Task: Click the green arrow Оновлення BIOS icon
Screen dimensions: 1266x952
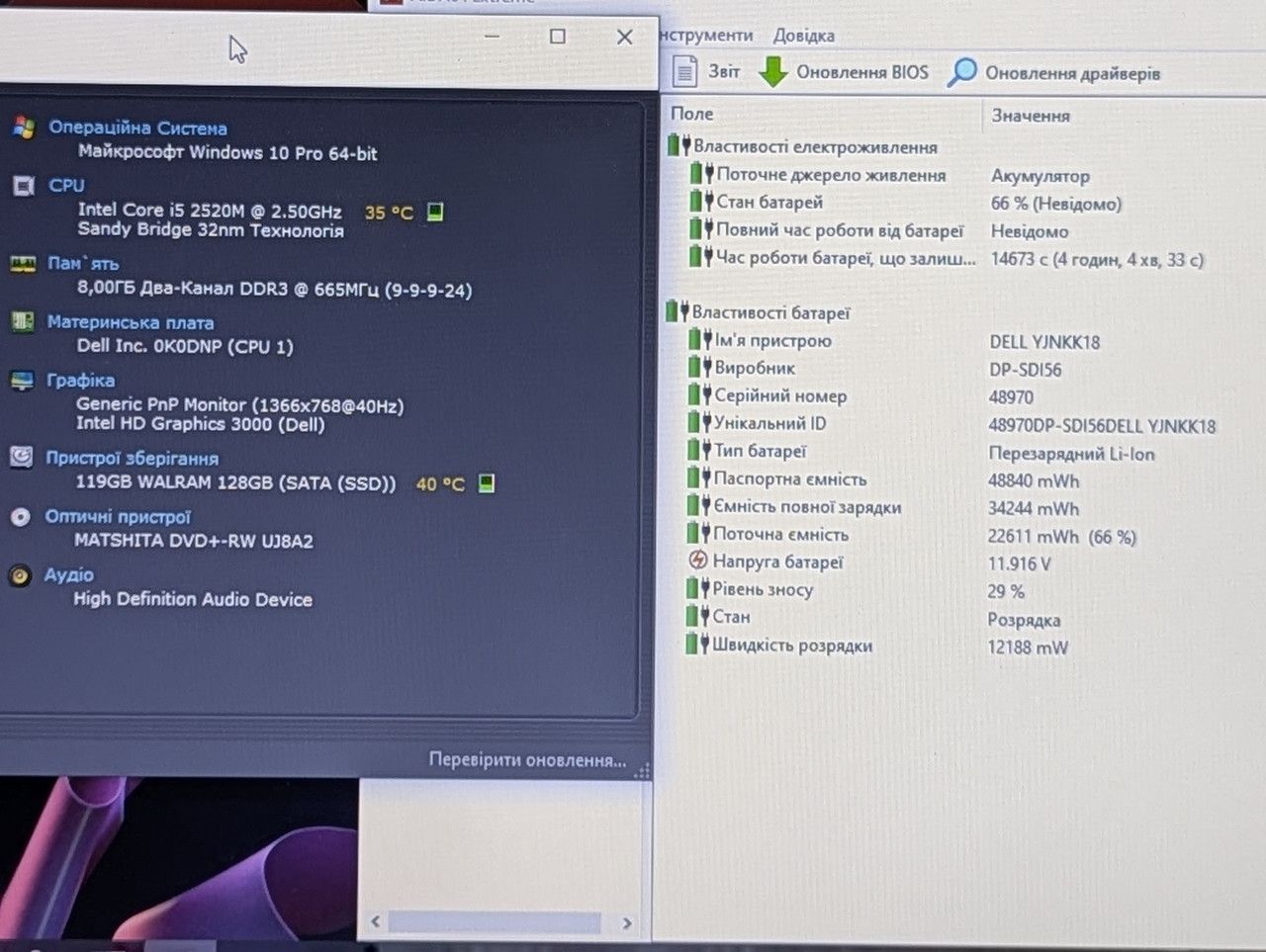Action: tap(772, 71)
